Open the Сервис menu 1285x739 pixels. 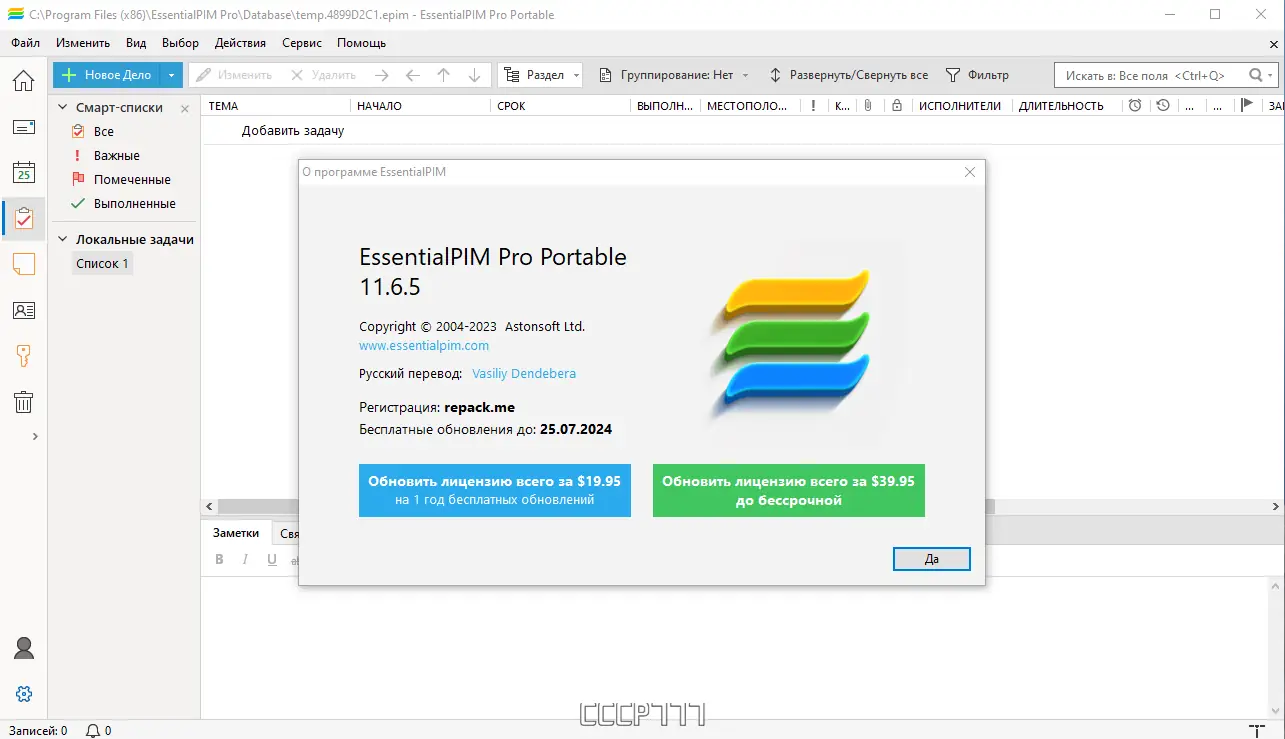tap(301, 43)
